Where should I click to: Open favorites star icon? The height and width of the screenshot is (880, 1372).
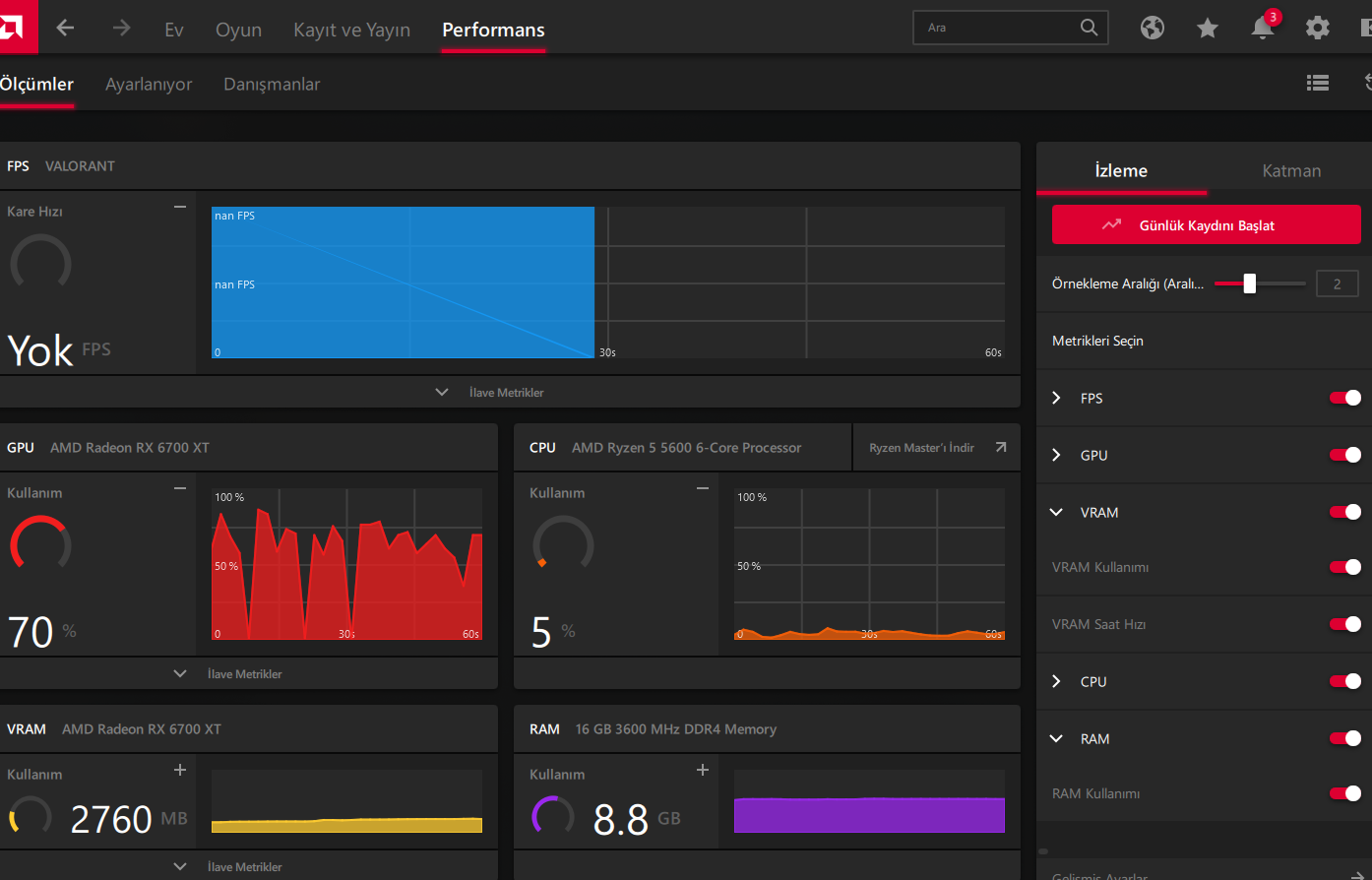(1208, 29)
